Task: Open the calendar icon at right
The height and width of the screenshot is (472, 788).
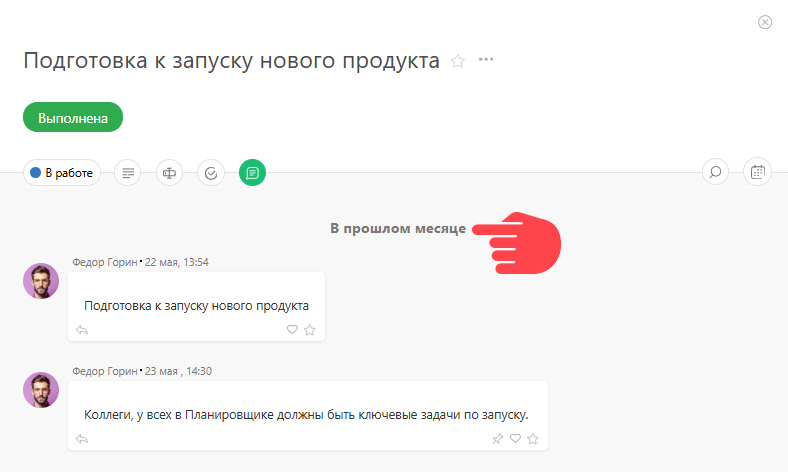Action: pos(757,172)
